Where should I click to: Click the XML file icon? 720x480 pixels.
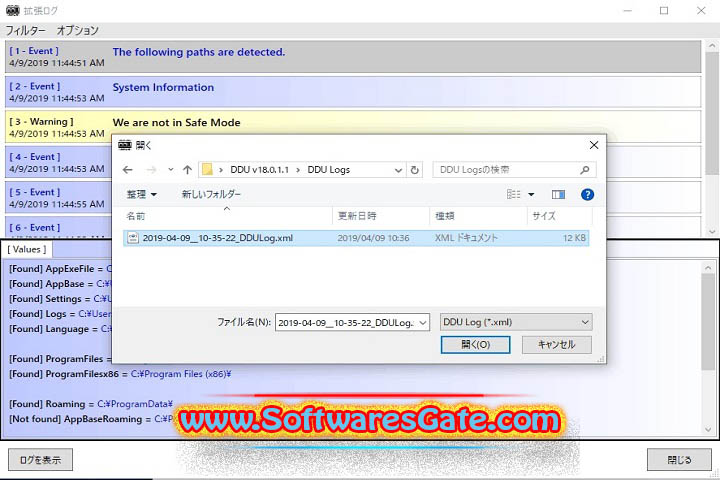click(x=133, y=238)
